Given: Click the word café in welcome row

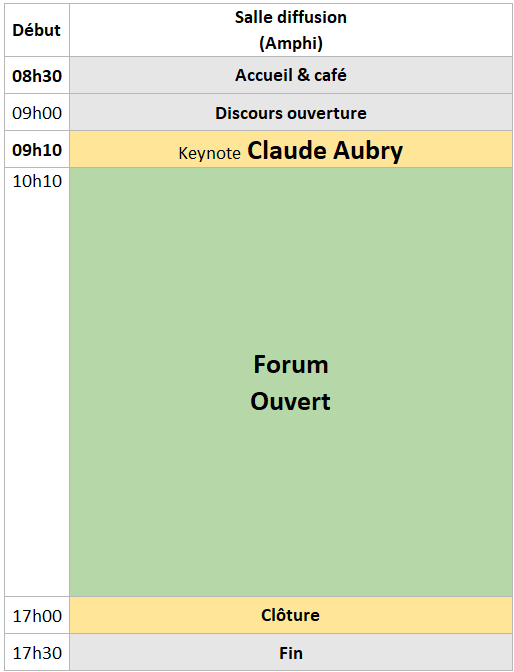Looking at the screenshot, I should (330, 75).
